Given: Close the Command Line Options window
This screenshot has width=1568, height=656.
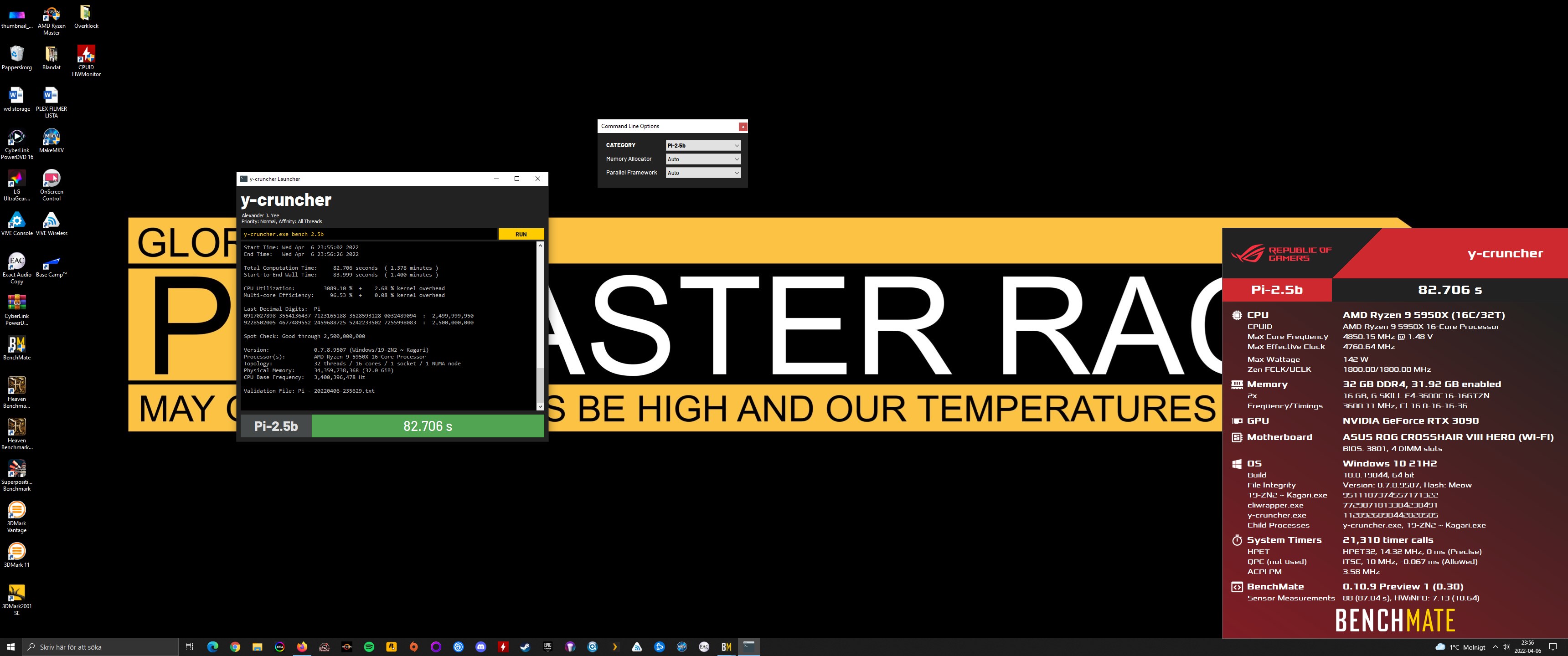Looking at the screenshot, I should tap(743, 127).
